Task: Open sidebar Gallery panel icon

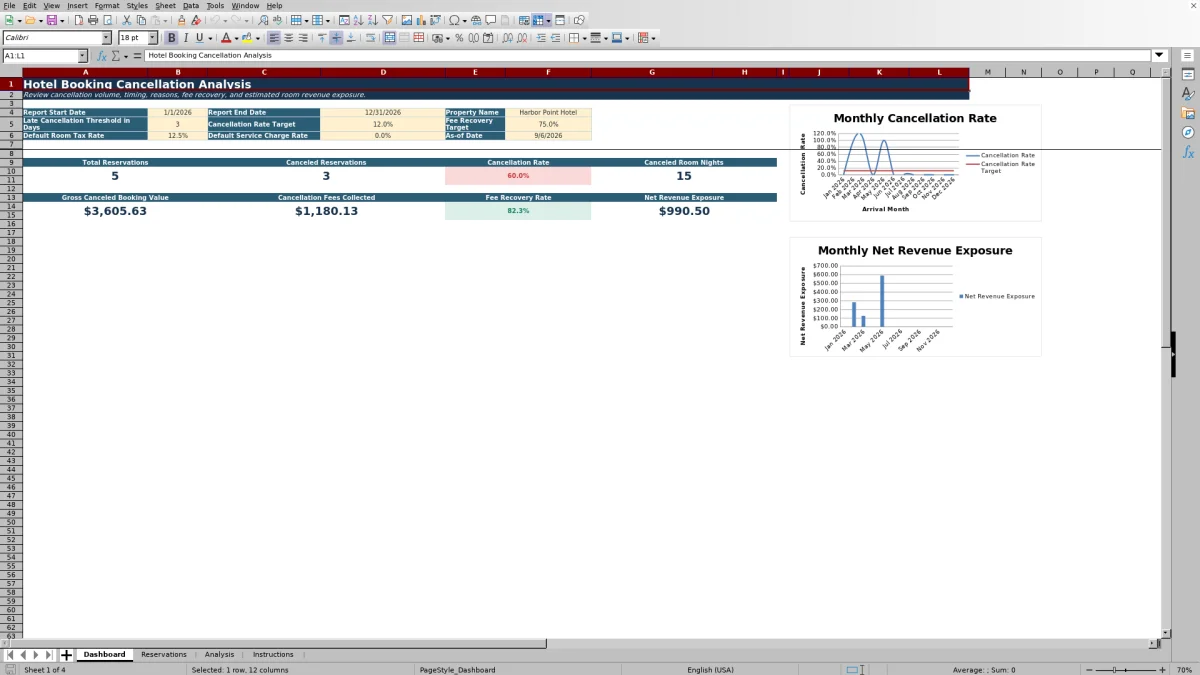Action: click(1188, 113)
